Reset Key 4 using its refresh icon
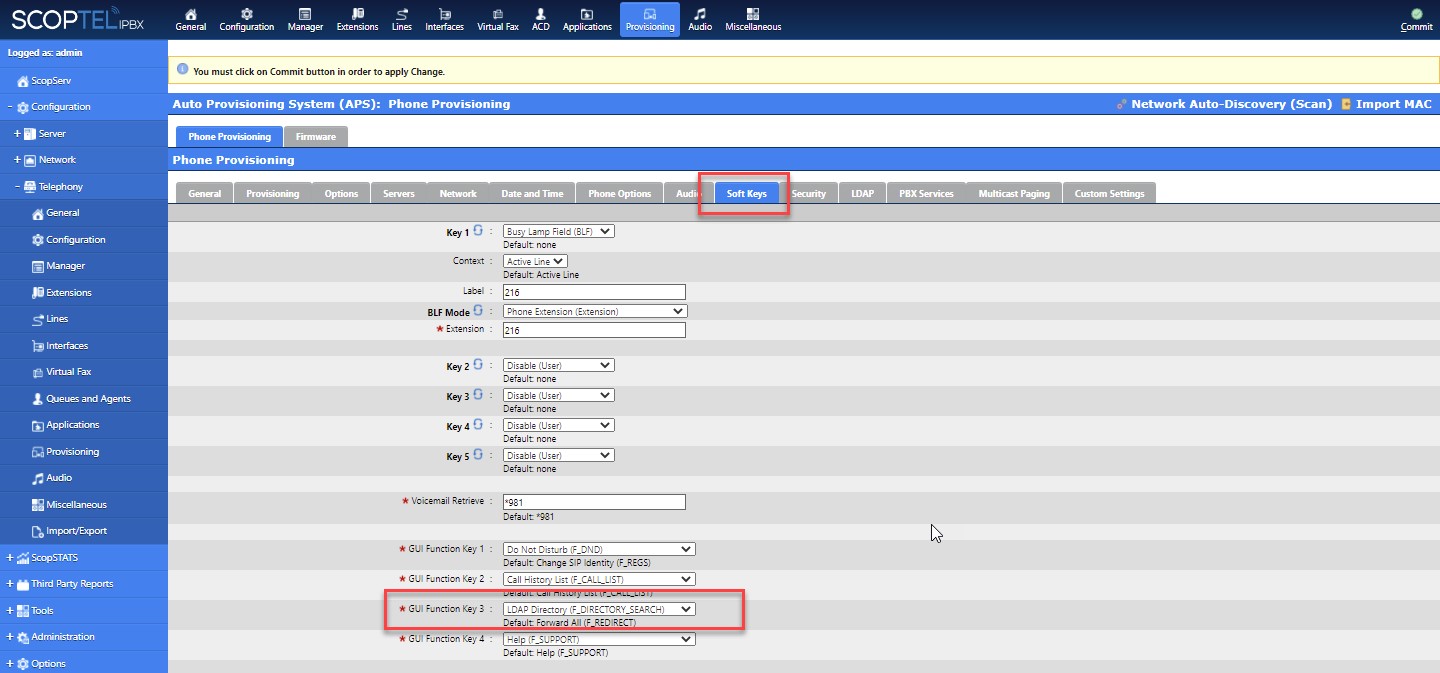 [x=478, y=425]
